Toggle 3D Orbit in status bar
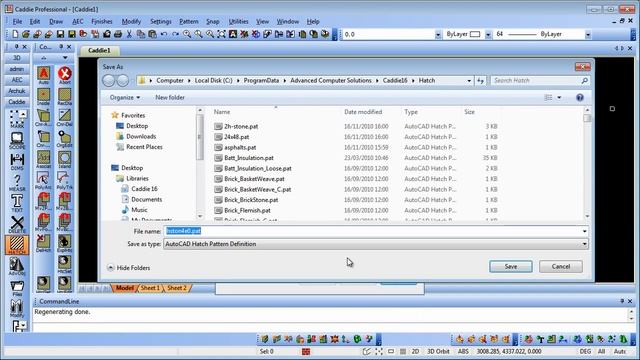The image size is (640, 360). coord(438,351)
